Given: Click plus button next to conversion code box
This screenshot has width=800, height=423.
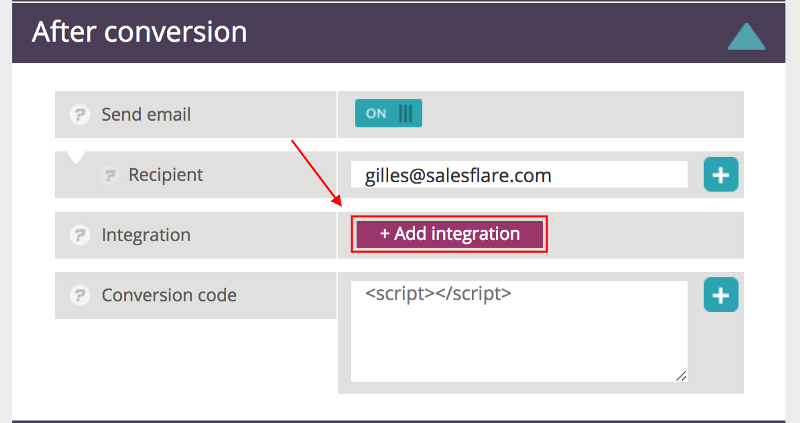Looking at the screenshot, I should point(721,295).
